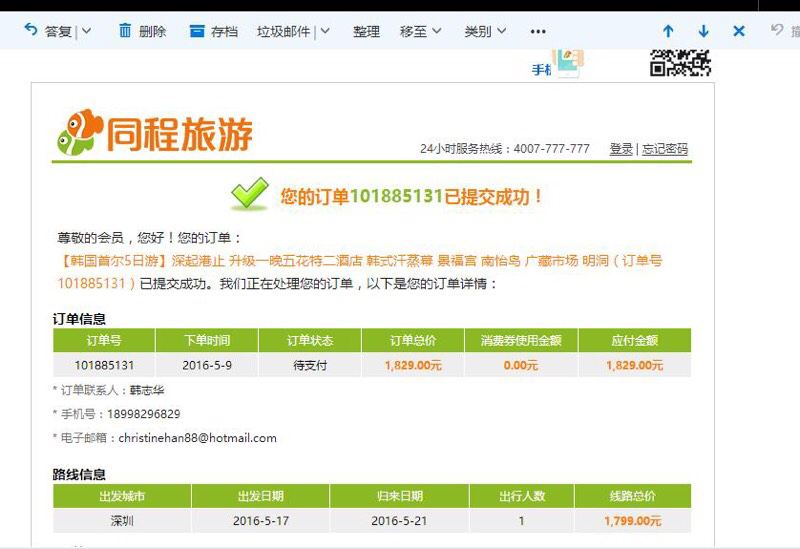This screenshot has width=800, height=549.
Task: Click the 消费券使用金额 column header
Action: [x=521, y=340]
